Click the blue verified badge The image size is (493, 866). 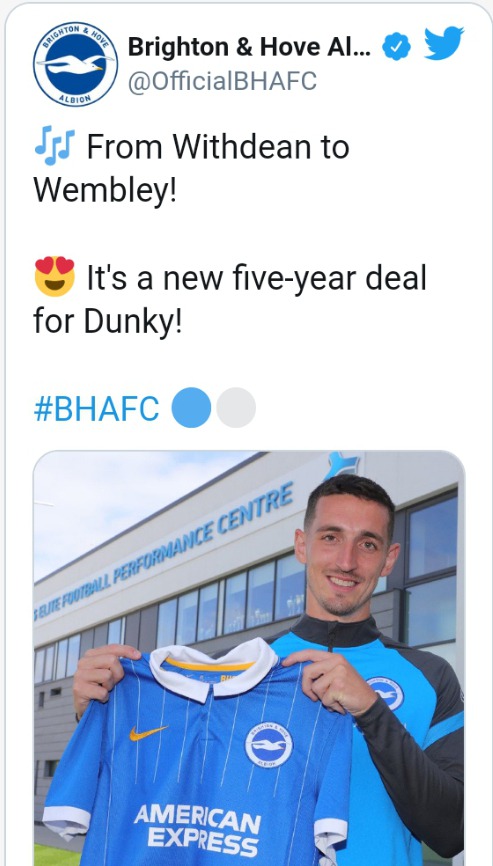click(x=397, y=47)
